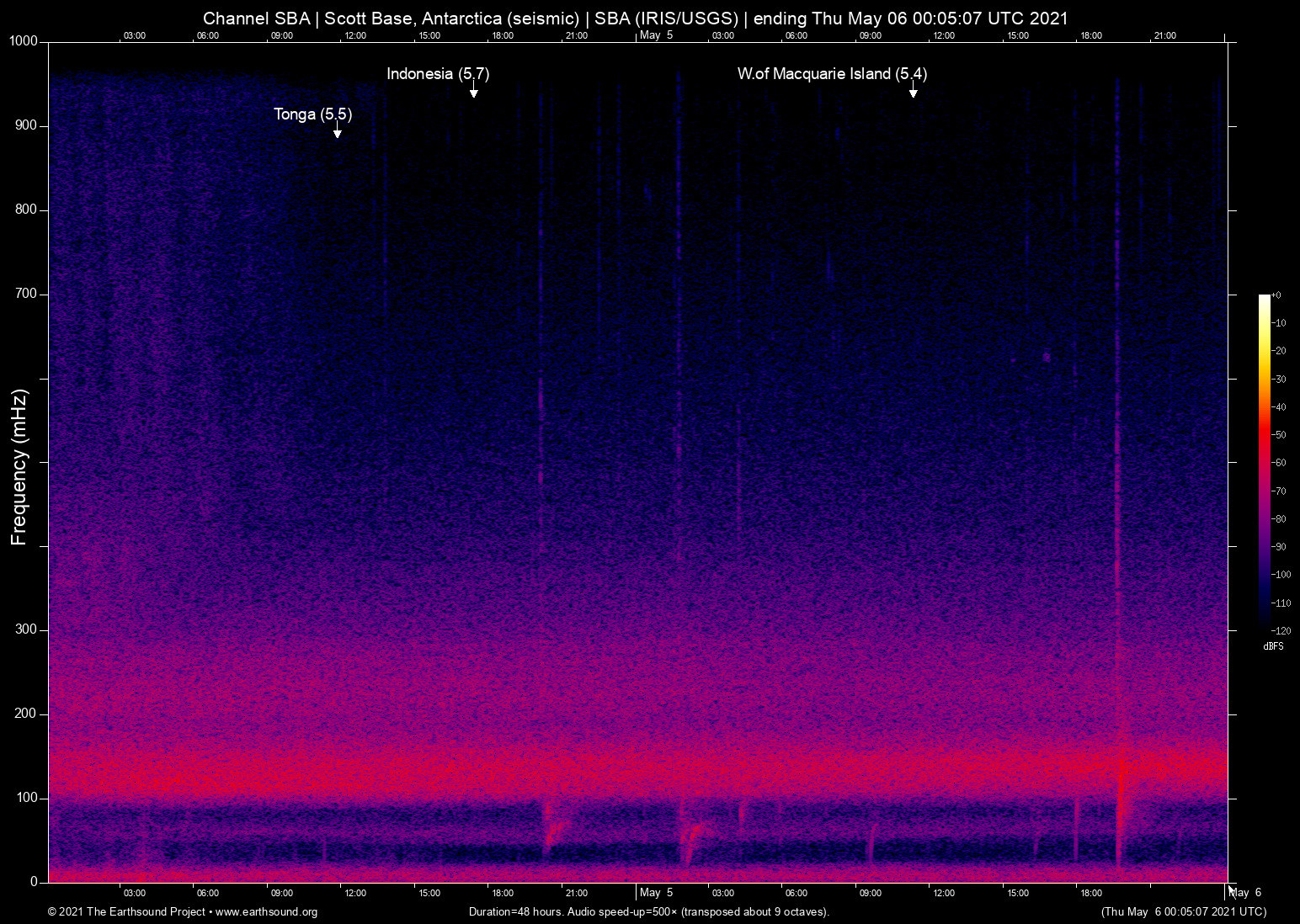This screenshot has width=1300, height=924.
Task: Click the 1000 frequency tick label
Action: coord(24,41)
